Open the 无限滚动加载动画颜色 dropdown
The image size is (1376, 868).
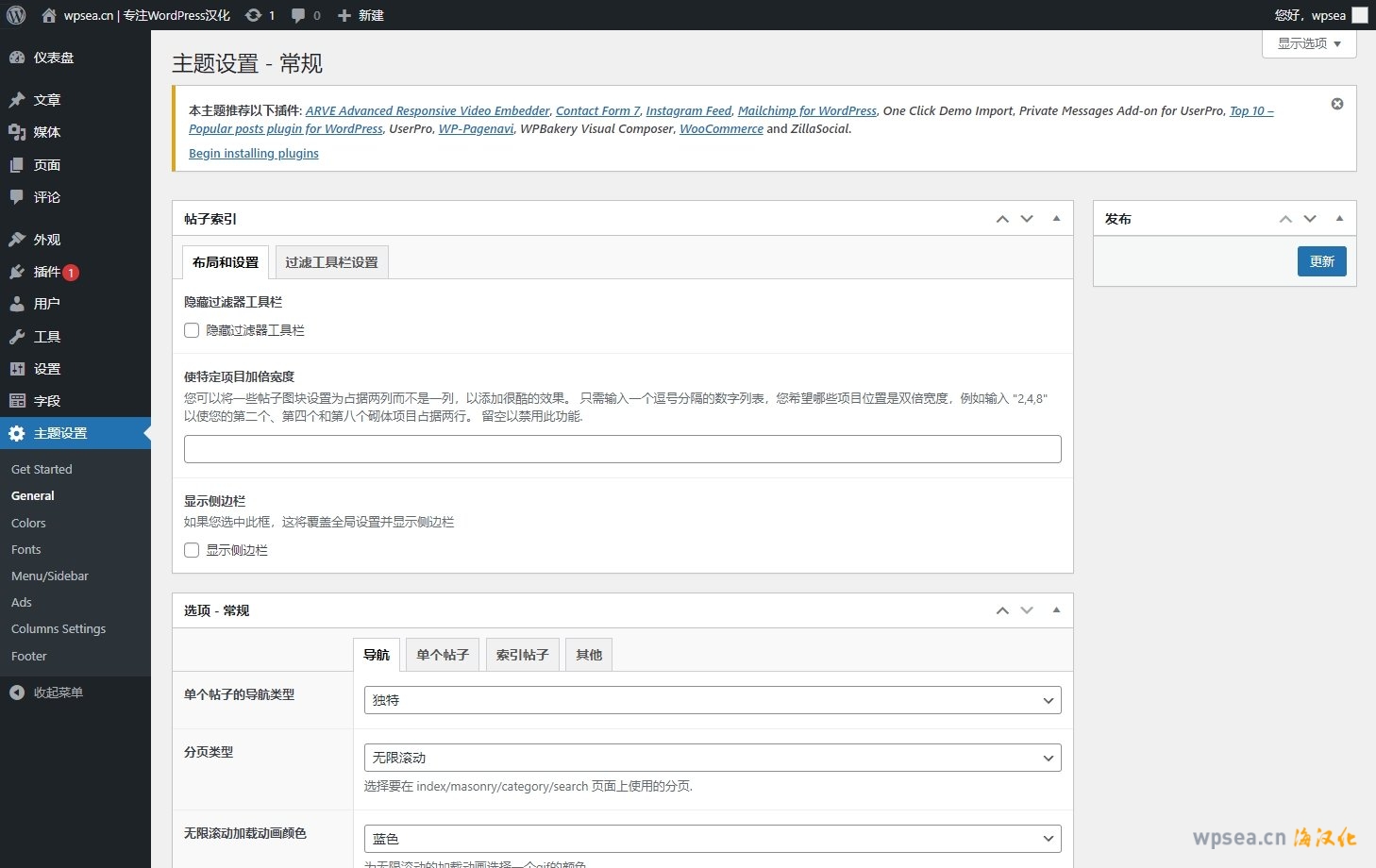click(x=713, y=839)
